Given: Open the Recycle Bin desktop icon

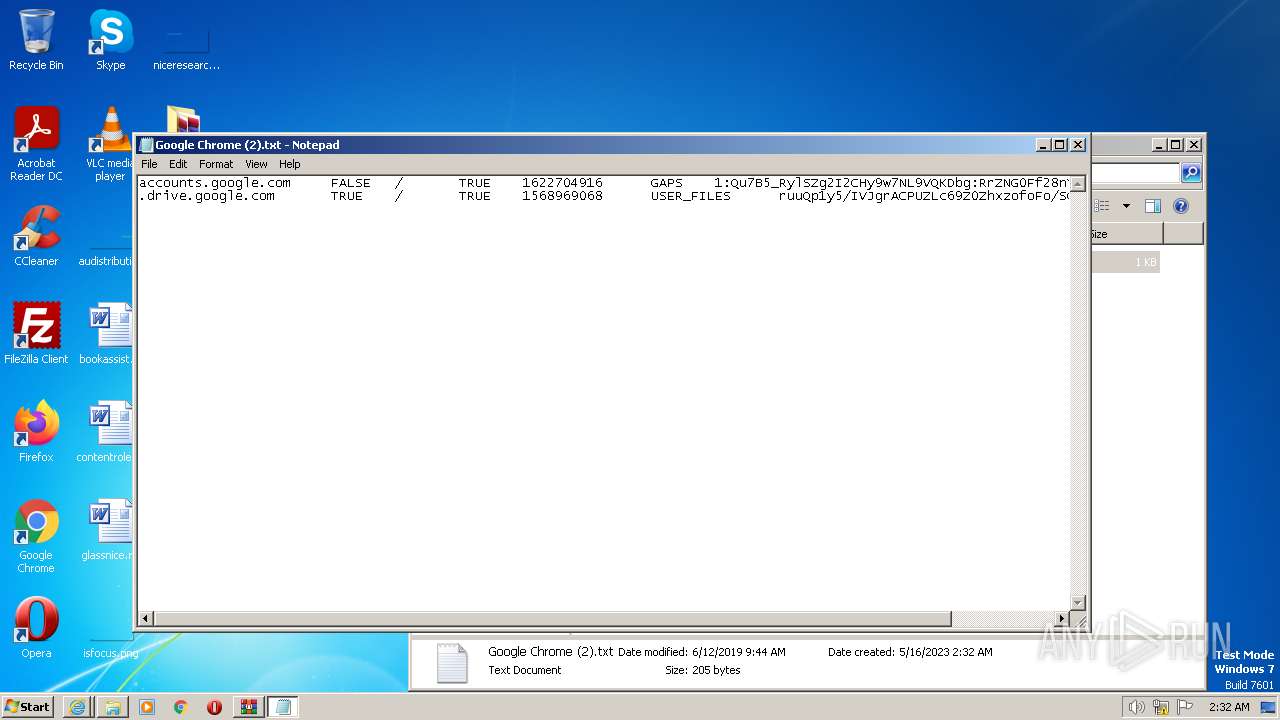Looking at the screenshot, I should [x=36, y=40].
